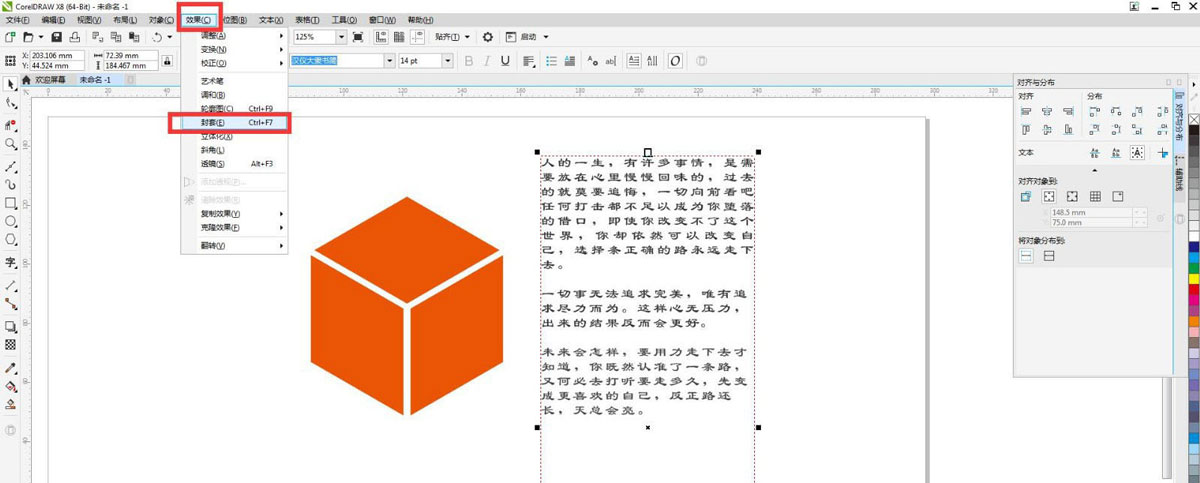Toggle Underline text formatting
Screen dimensions: 1200x483
(505, 61)
